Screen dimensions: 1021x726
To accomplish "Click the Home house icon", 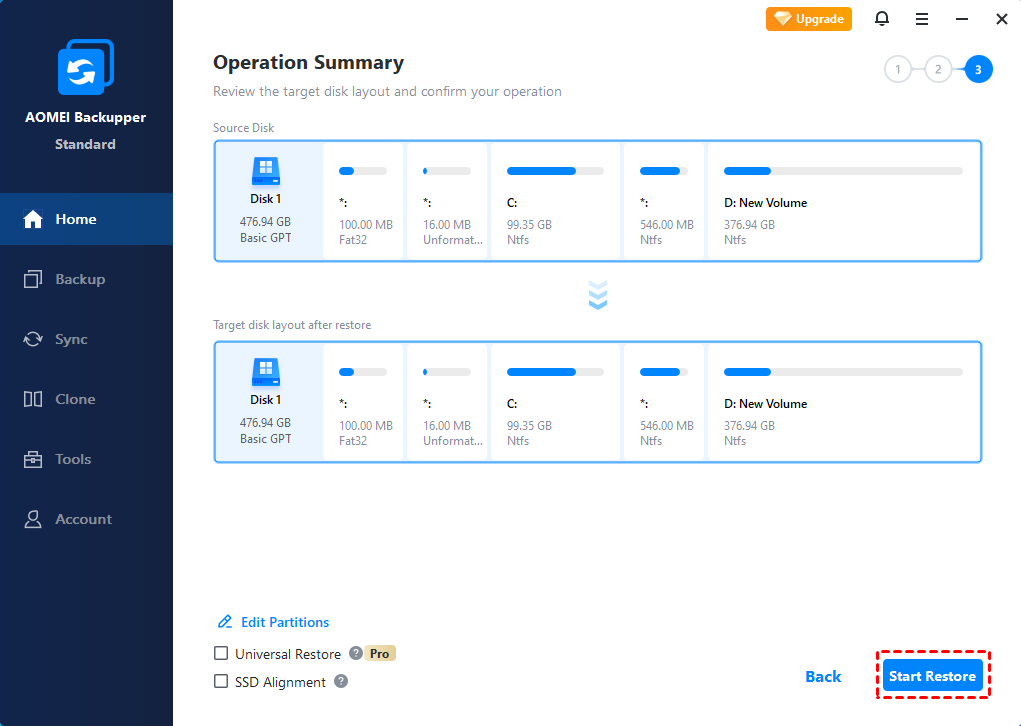I will [33, 219].
